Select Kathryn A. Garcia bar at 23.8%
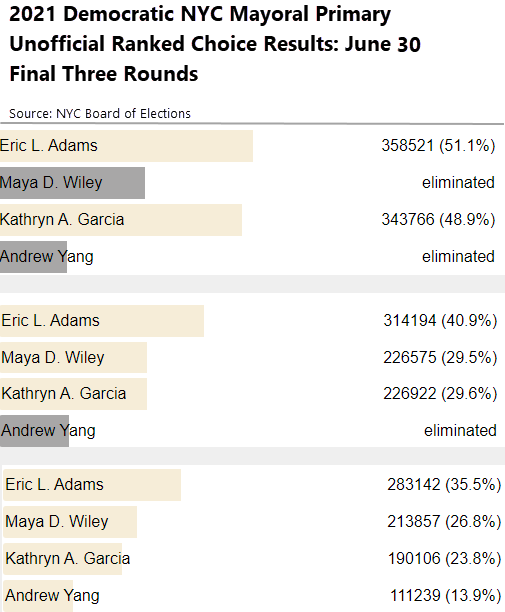The image size is (505, 612). (62, 559)
